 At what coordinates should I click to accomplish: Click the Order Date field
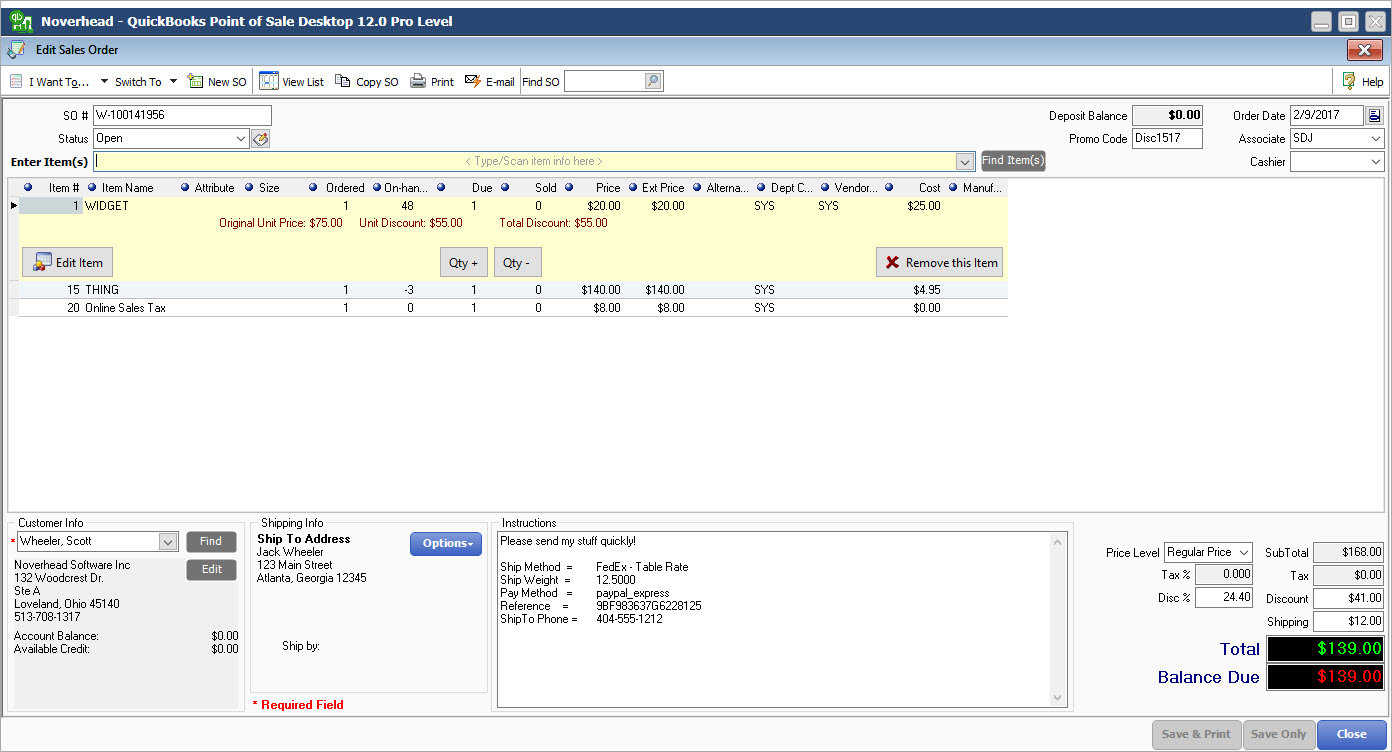point(1327,115)
